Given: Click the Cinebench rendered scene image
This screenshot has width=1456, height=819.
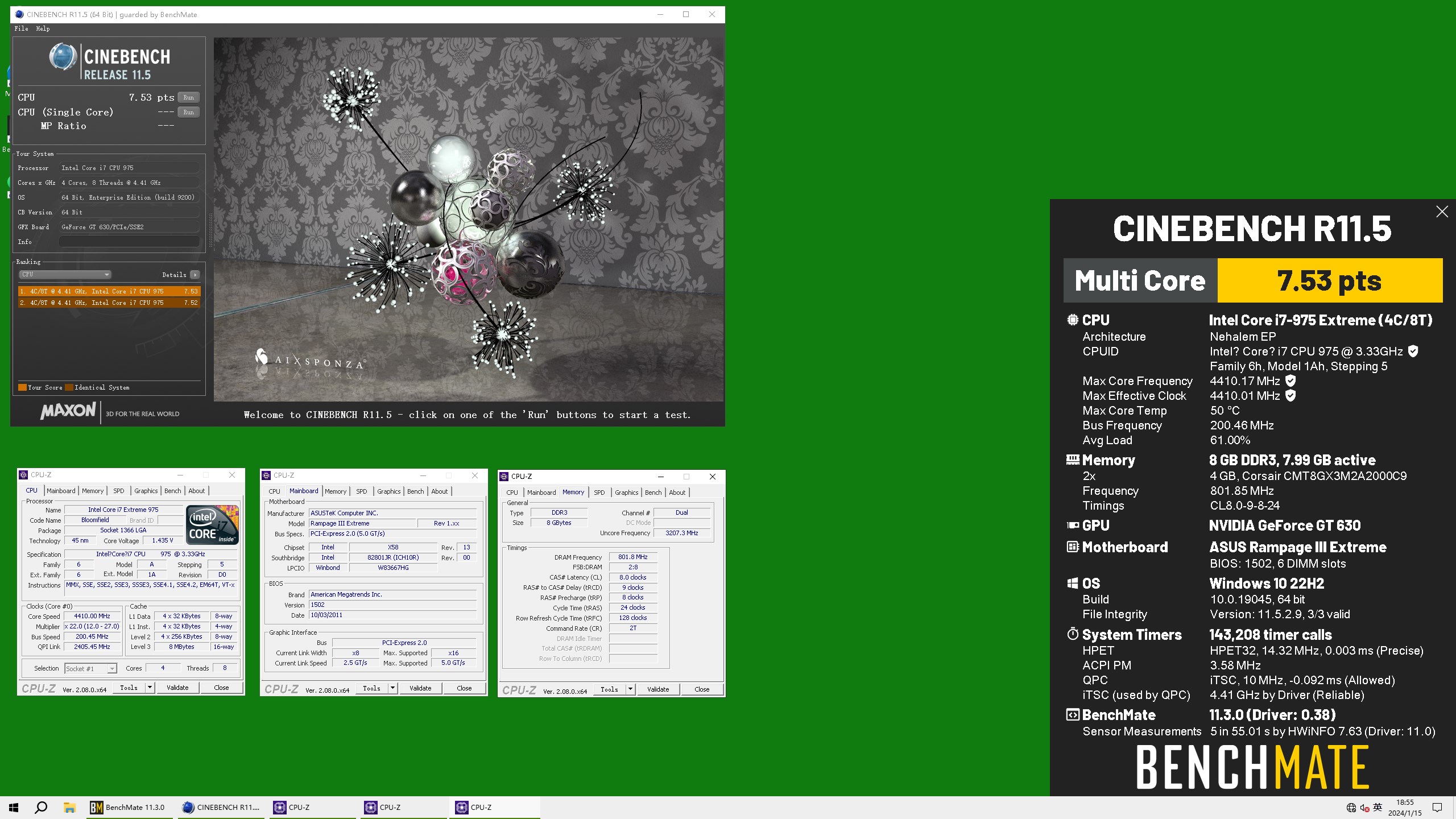Looking at the screenshot, I should coord(469,220).
